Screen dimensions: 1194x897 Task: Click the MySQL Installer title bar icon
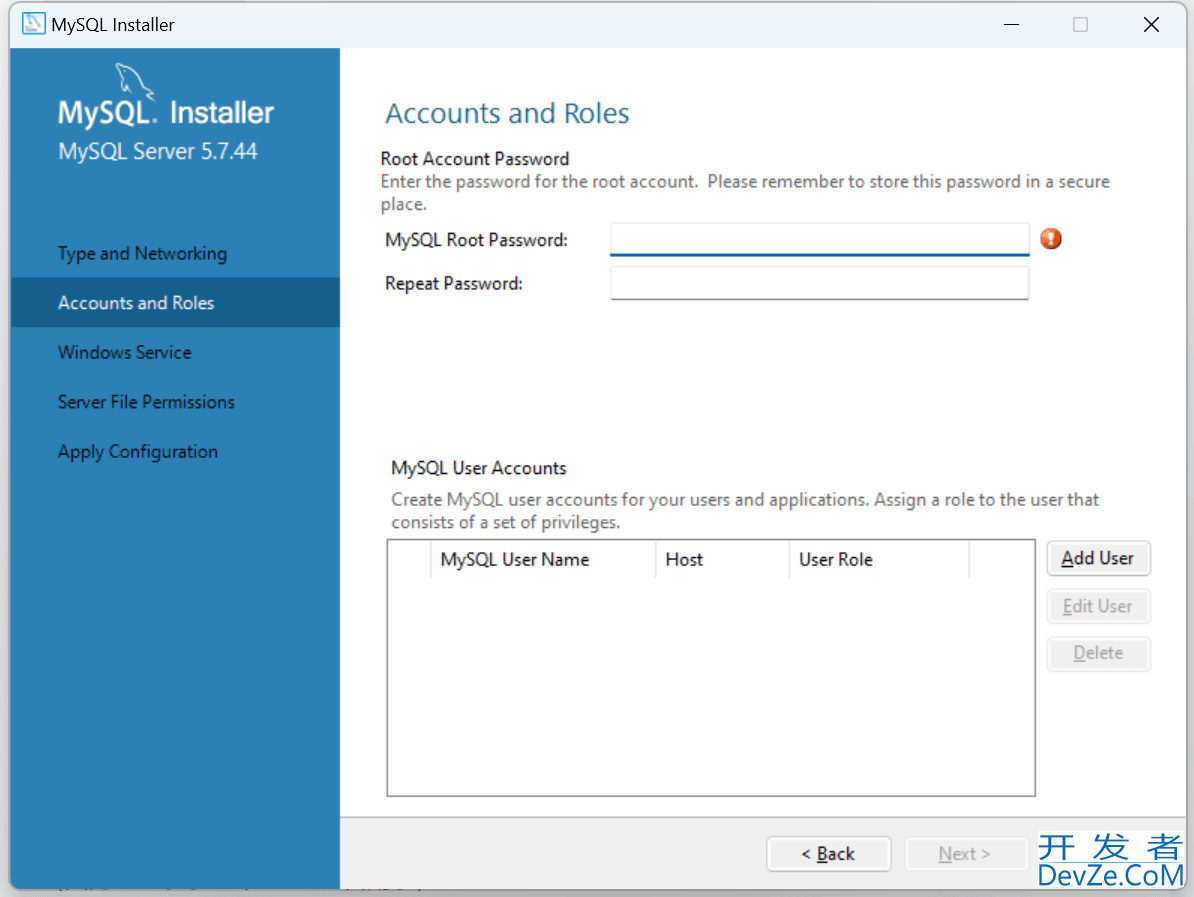[34, 24]
